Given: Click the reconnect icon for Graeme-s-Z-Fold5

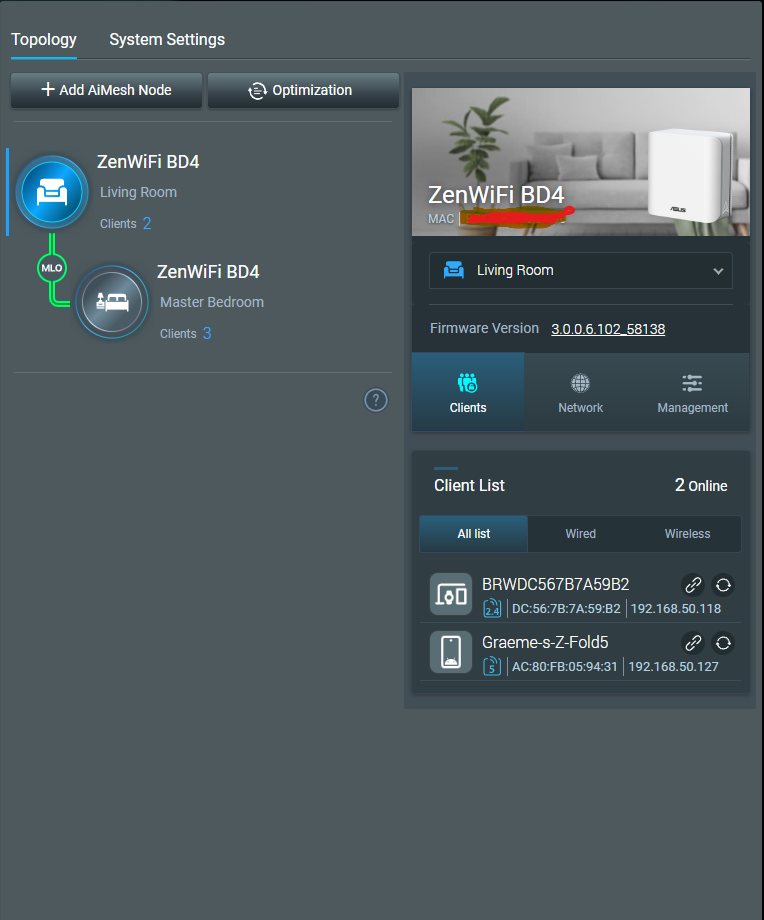Looking at the screenshot, I should point(723,643).
